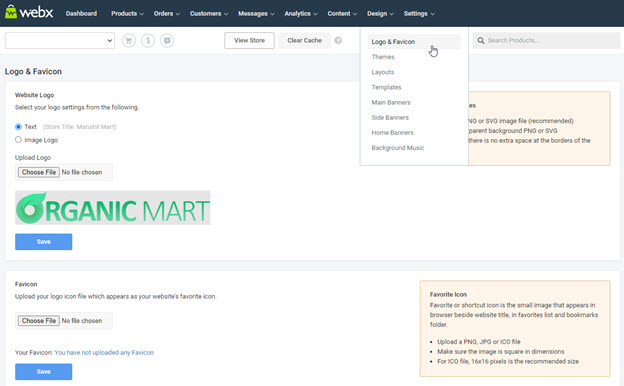The height and width of the screenshot is (386, 624).
Task: Click the 'Website Logo' section label
Action: coord(34,95)
